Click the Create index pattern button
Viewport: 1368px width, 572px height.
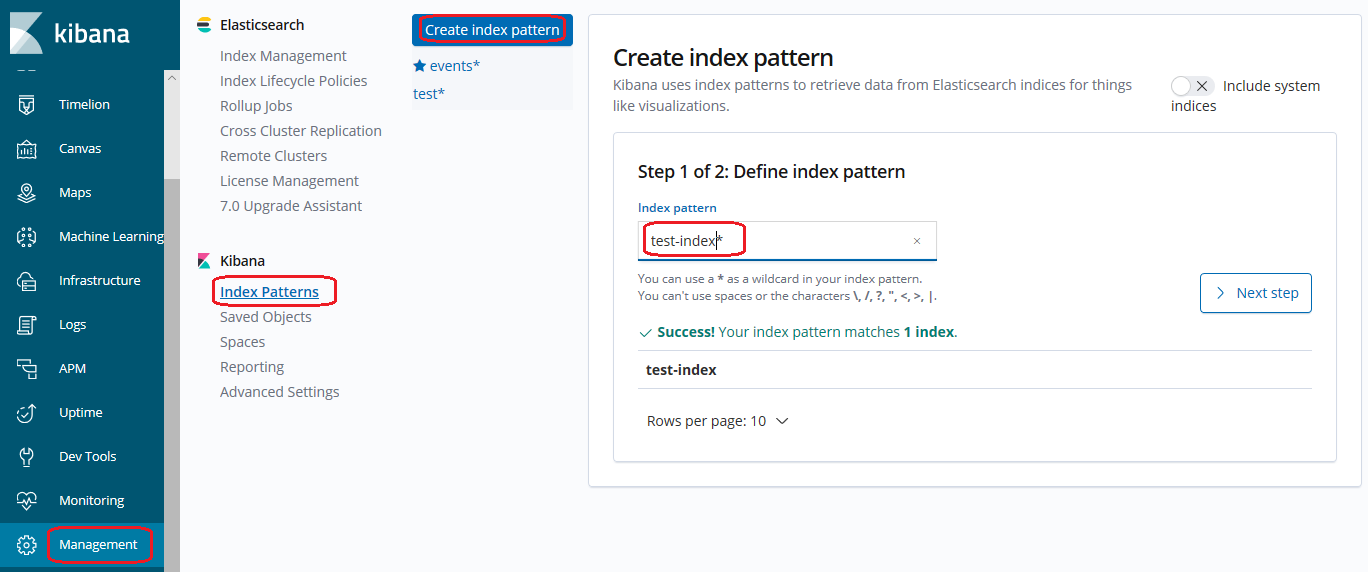click(x=492, y=30)
